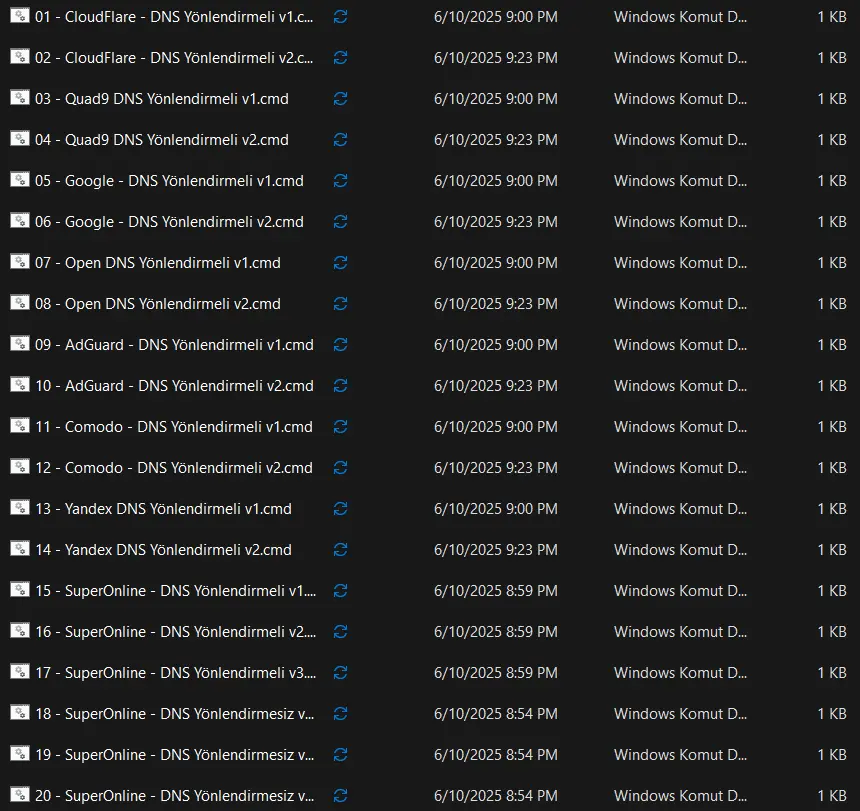This screenshot has height=811, width=860.
Task: Click the file icon beside 08 - Open DNS
Action: click(20, 302)
